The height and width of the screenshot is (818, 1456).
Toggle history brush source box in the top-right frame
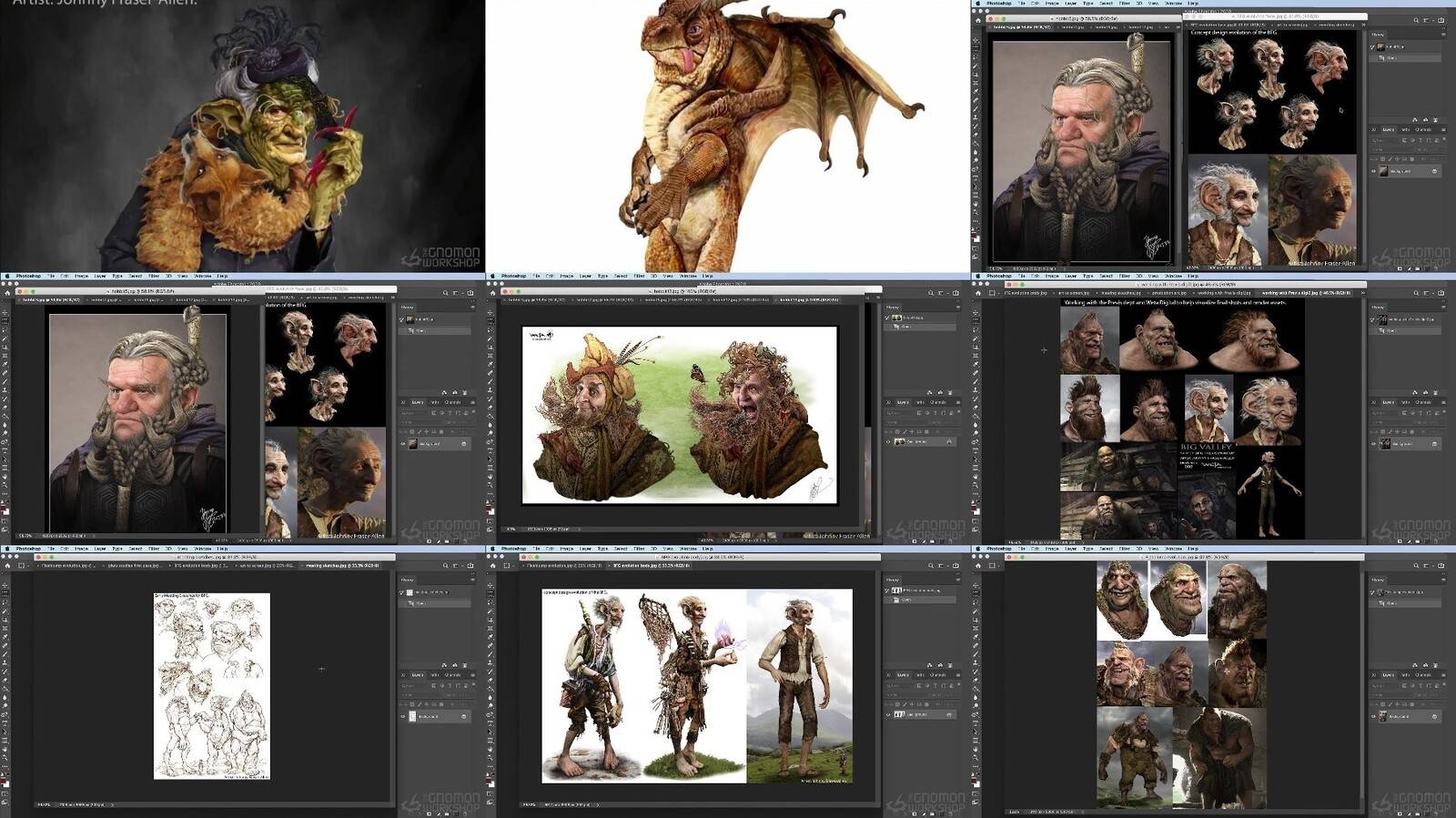[x=1373, y=46]
